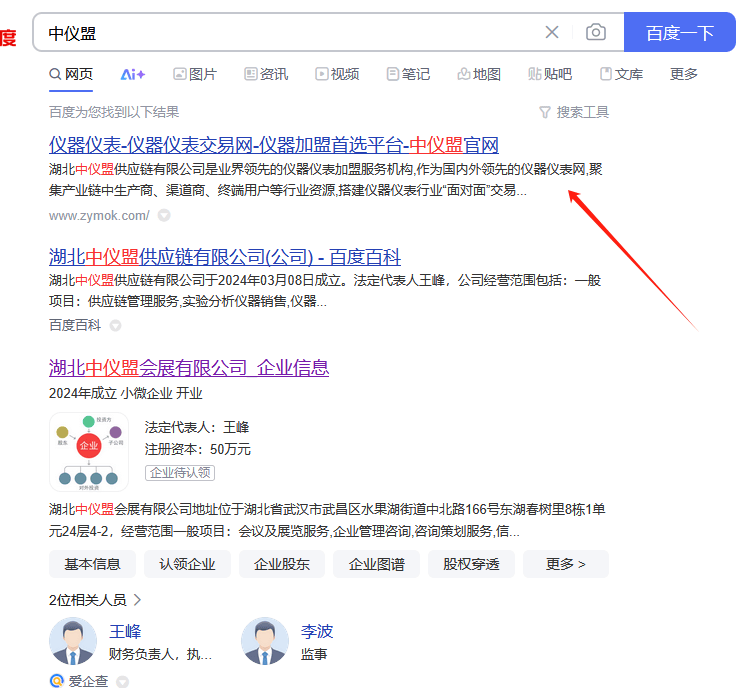Click the 股权穿透 button

(x=471, y=564)
